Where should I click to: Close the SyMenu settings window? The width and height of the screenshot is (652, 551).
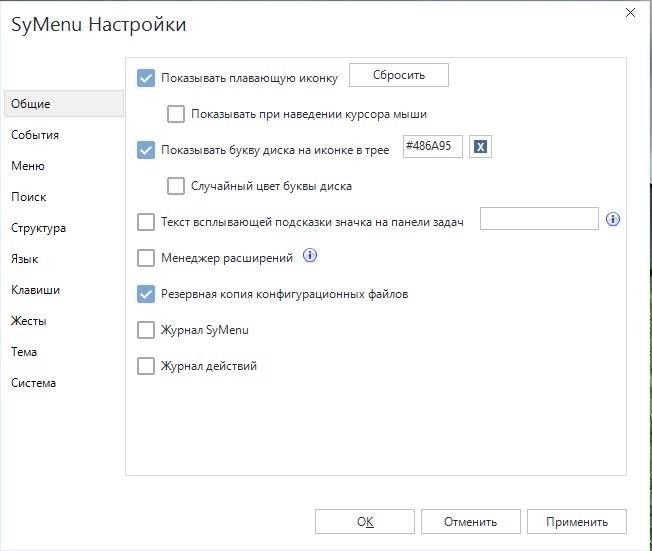click(630, 13)
